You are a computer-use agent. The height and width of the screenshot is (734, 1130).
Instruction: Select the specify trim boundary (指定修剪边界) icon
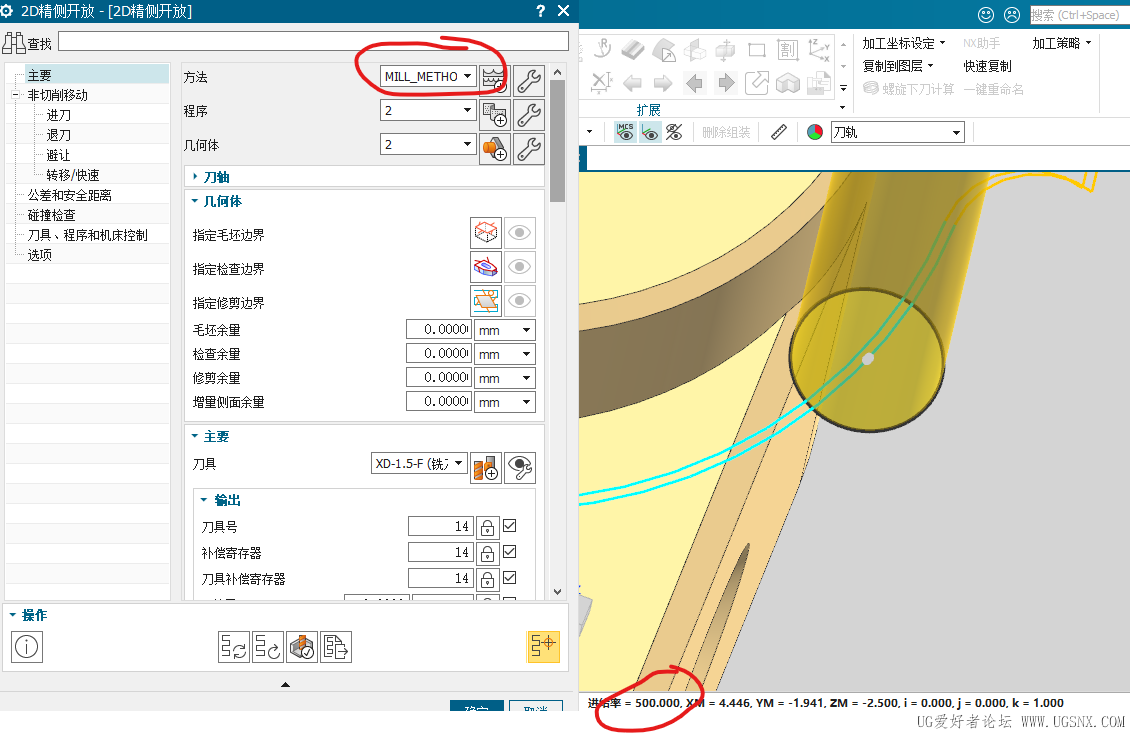(486, 300)
